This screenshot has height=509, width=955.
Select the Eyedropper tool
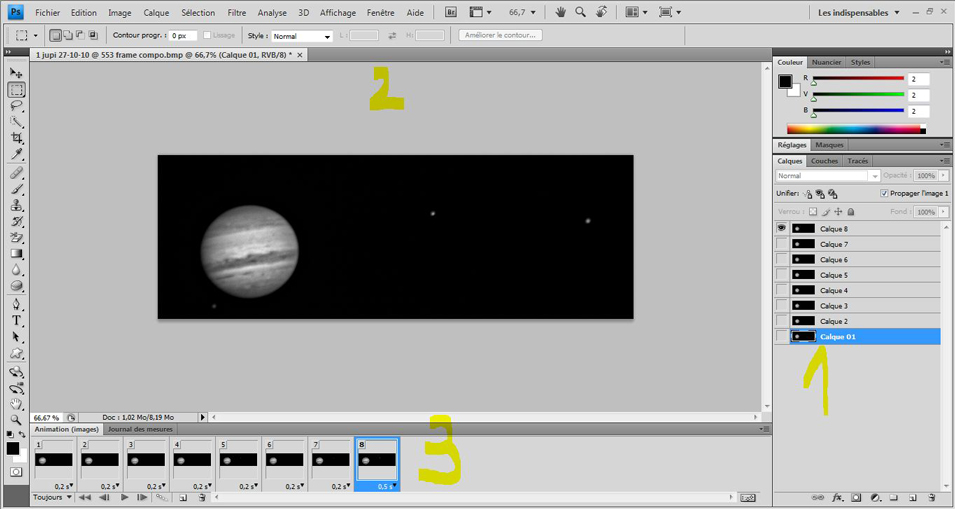[16, 154]
